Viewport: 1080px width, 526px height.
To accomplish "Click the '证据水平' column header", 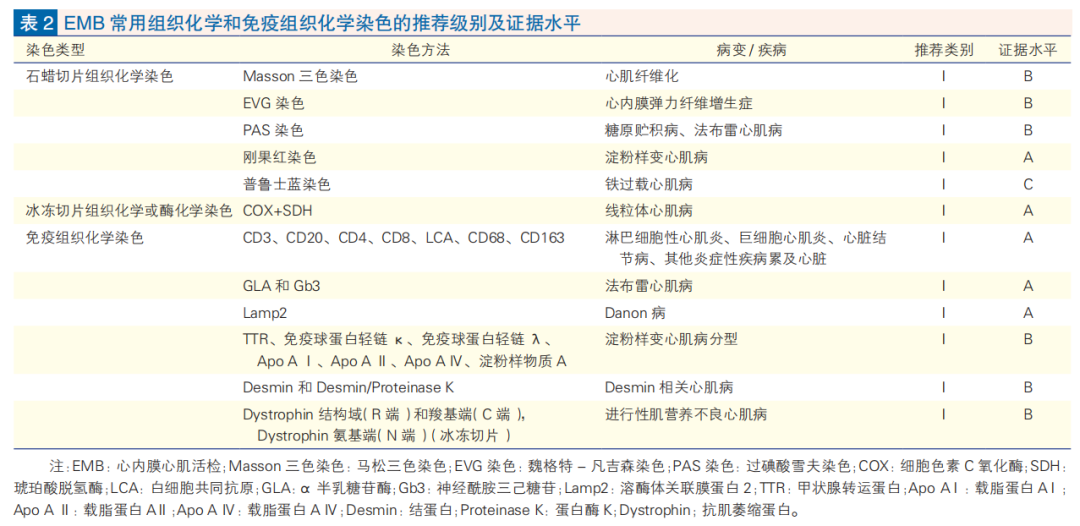I will tap(1028, 50).
